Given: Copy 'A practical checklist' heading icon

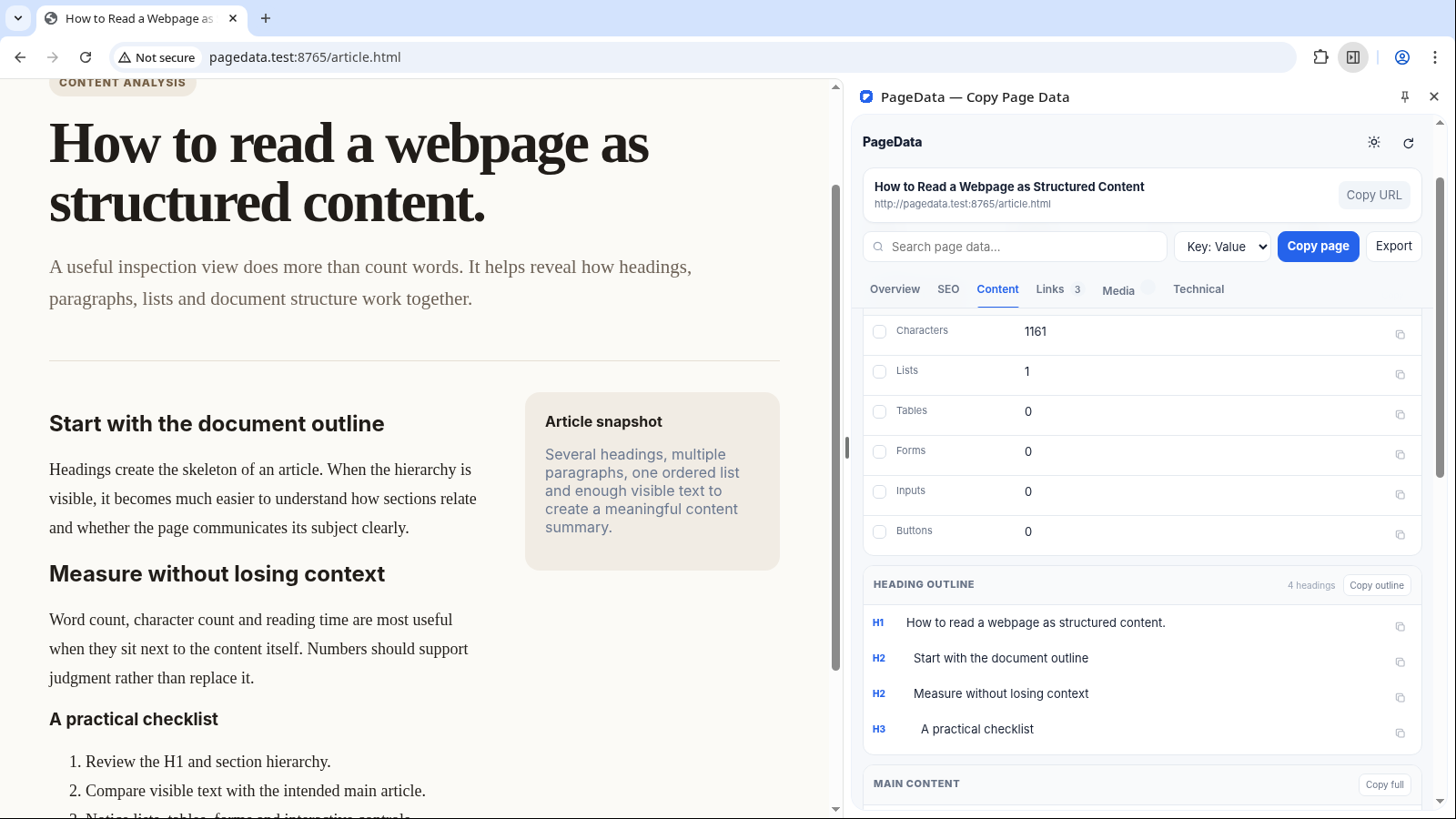Looking at the screenshot, I should click(1400, 733).
